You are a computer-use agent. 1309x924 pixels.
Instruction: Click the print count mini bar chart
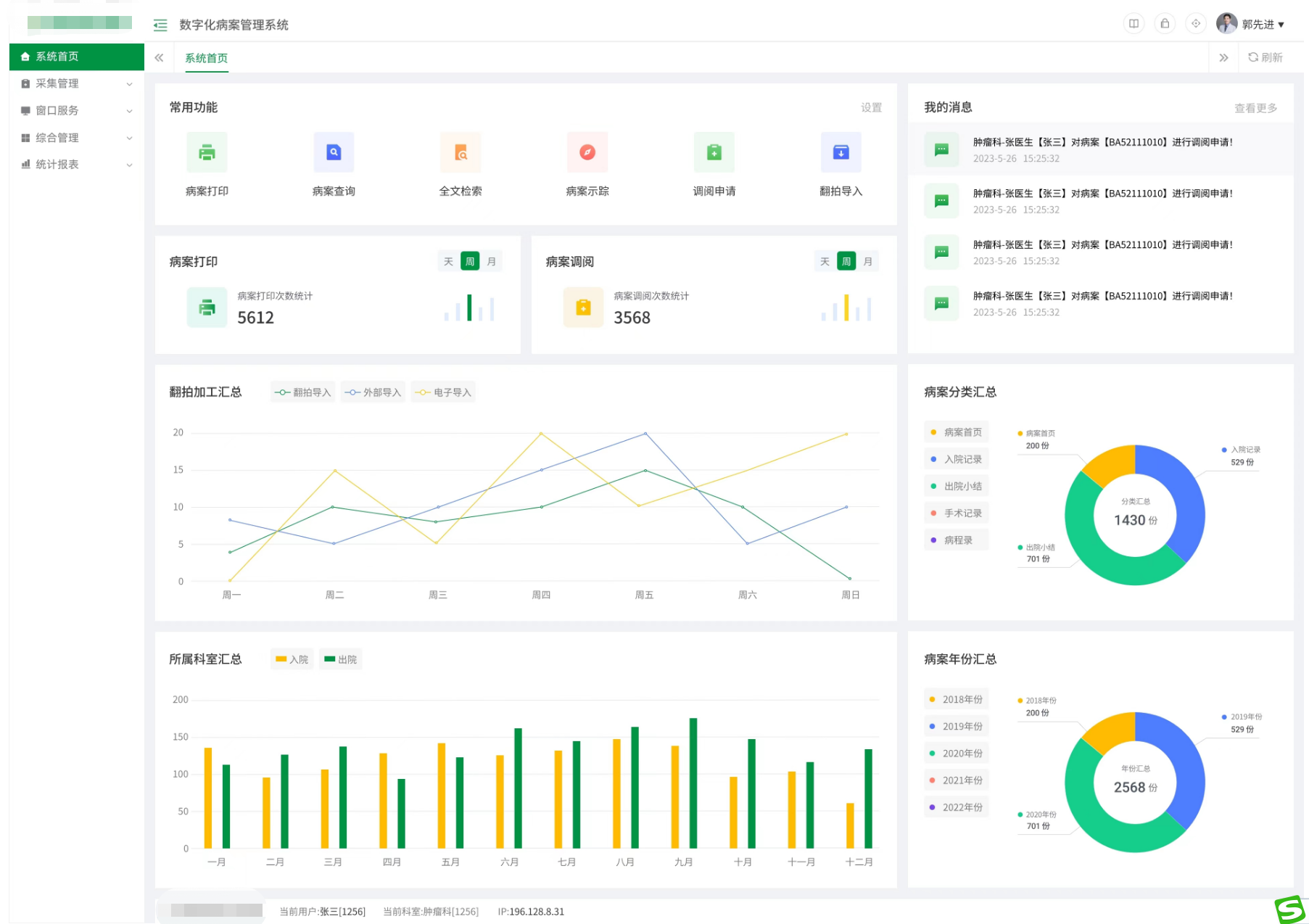click(469, 308)
